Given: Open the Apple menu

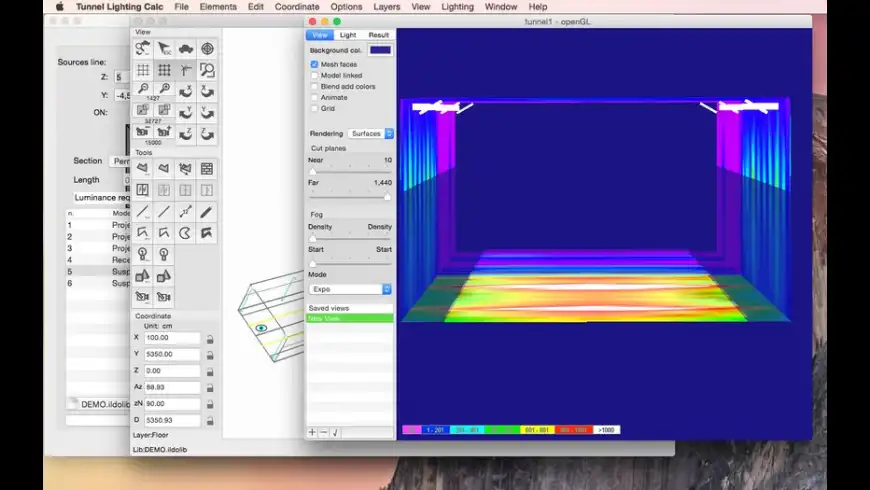Looking at the screenshot, I should [x=60, y=7].
